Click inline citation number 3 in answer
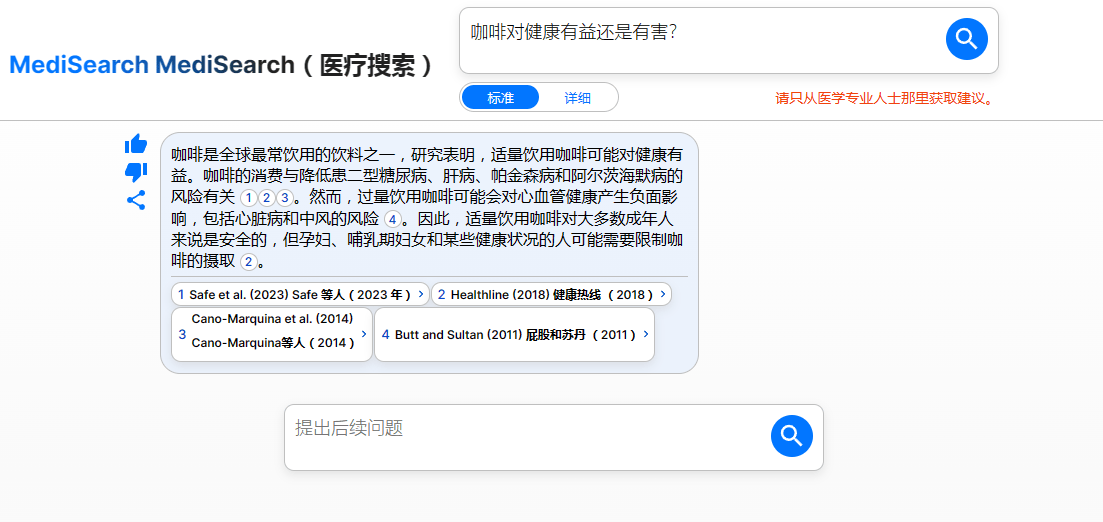1103x522 pixels. coord(284,198)
